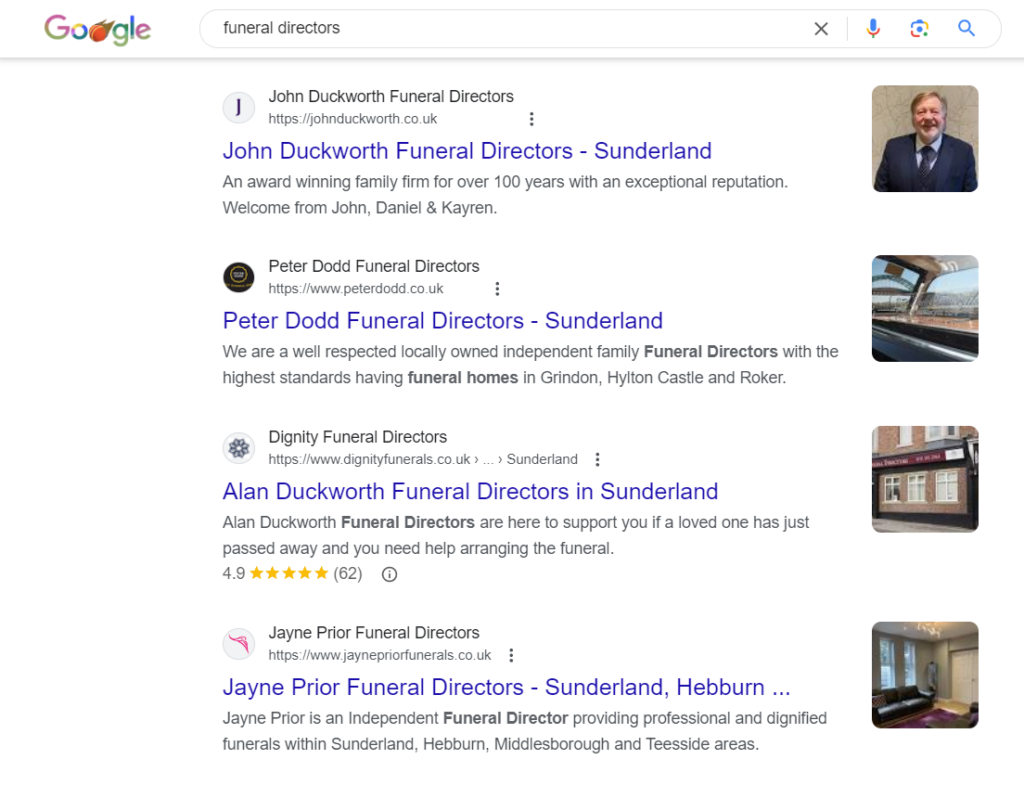
Task: Open 'Jayne Prior Funeral Directors - Sunderland, Hebburn' link
Action: tap(506, 687)
